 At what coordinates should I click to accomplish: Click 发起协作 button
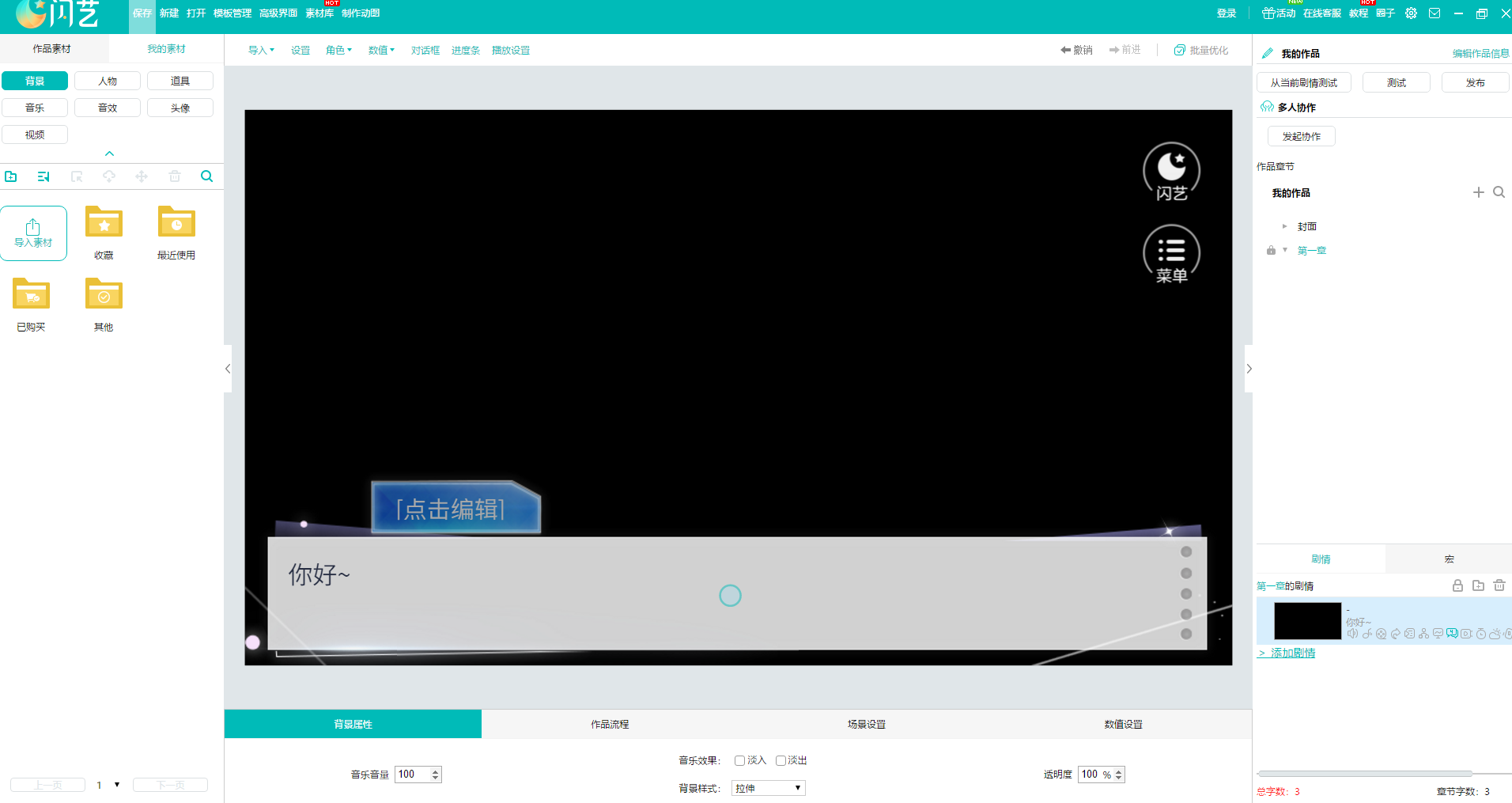pos(1302,136)
